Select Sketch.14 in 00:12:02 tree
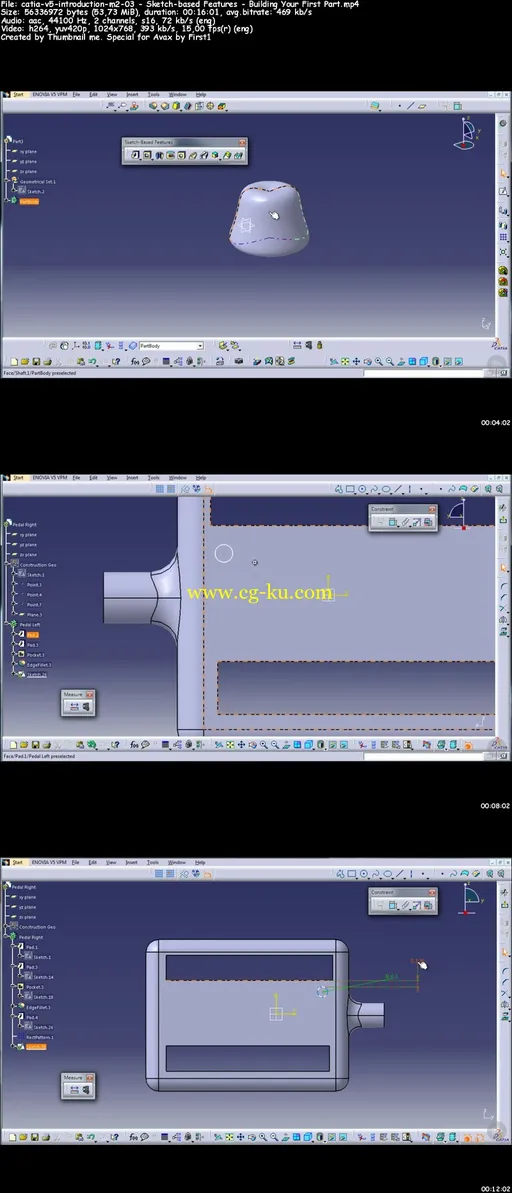The width and height of the screenshot is (512, 1193). point(44,977)
